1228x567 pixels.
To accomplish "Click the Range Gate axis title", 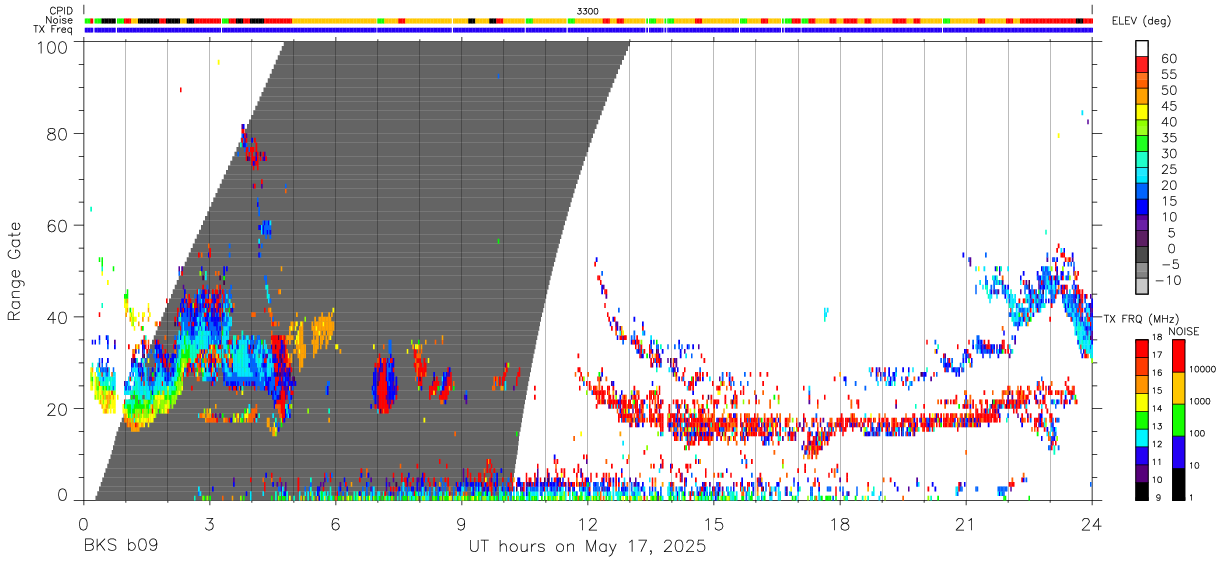I will click(x=15, y=271).
